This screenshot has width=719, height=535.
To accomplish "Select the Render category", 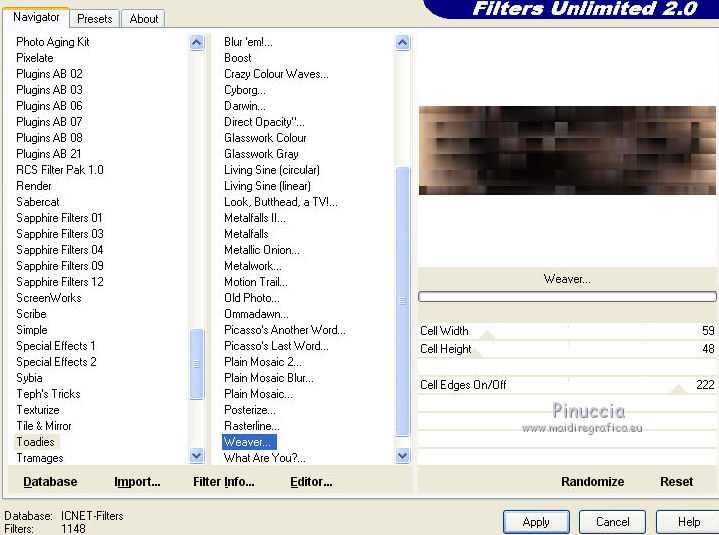I will tap(33, 186).
